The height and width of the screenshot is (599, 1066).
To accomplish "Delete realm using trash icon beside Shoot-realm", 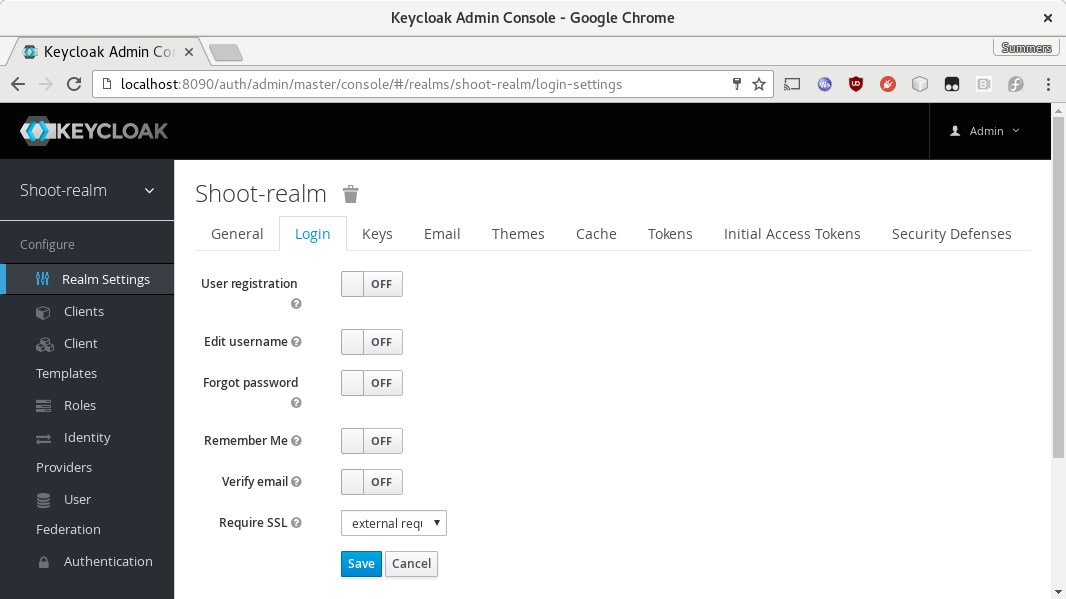I will pos(351,194).
